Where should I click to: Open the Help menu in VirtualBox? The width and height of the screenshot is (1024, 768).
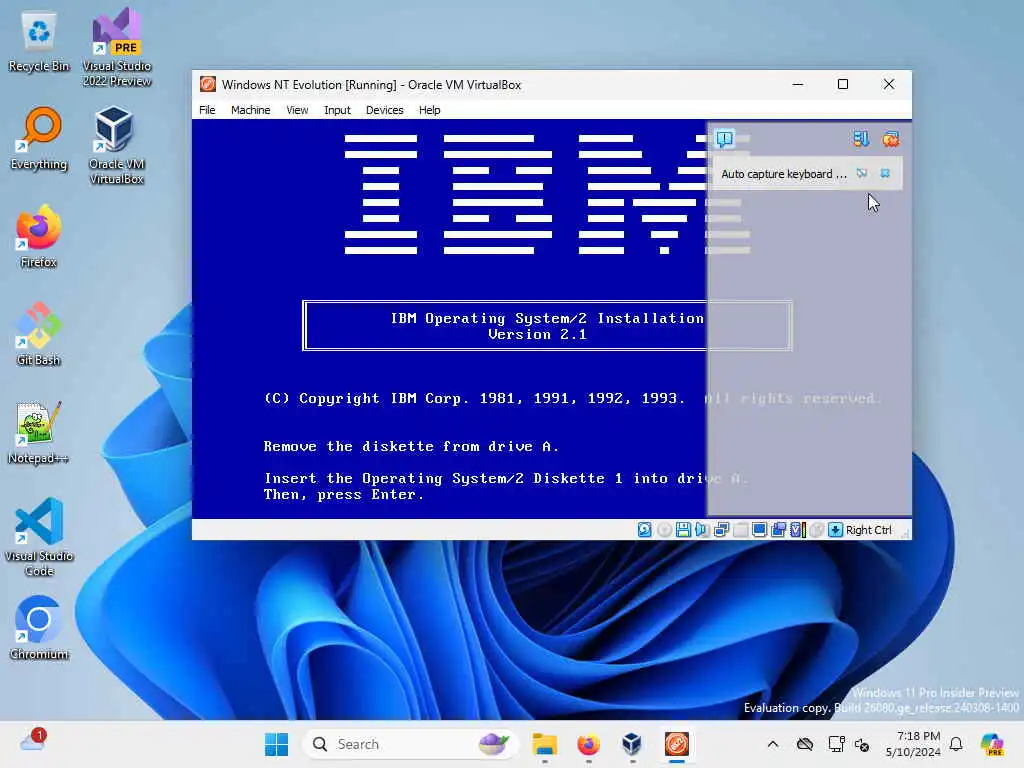[429, 110]
